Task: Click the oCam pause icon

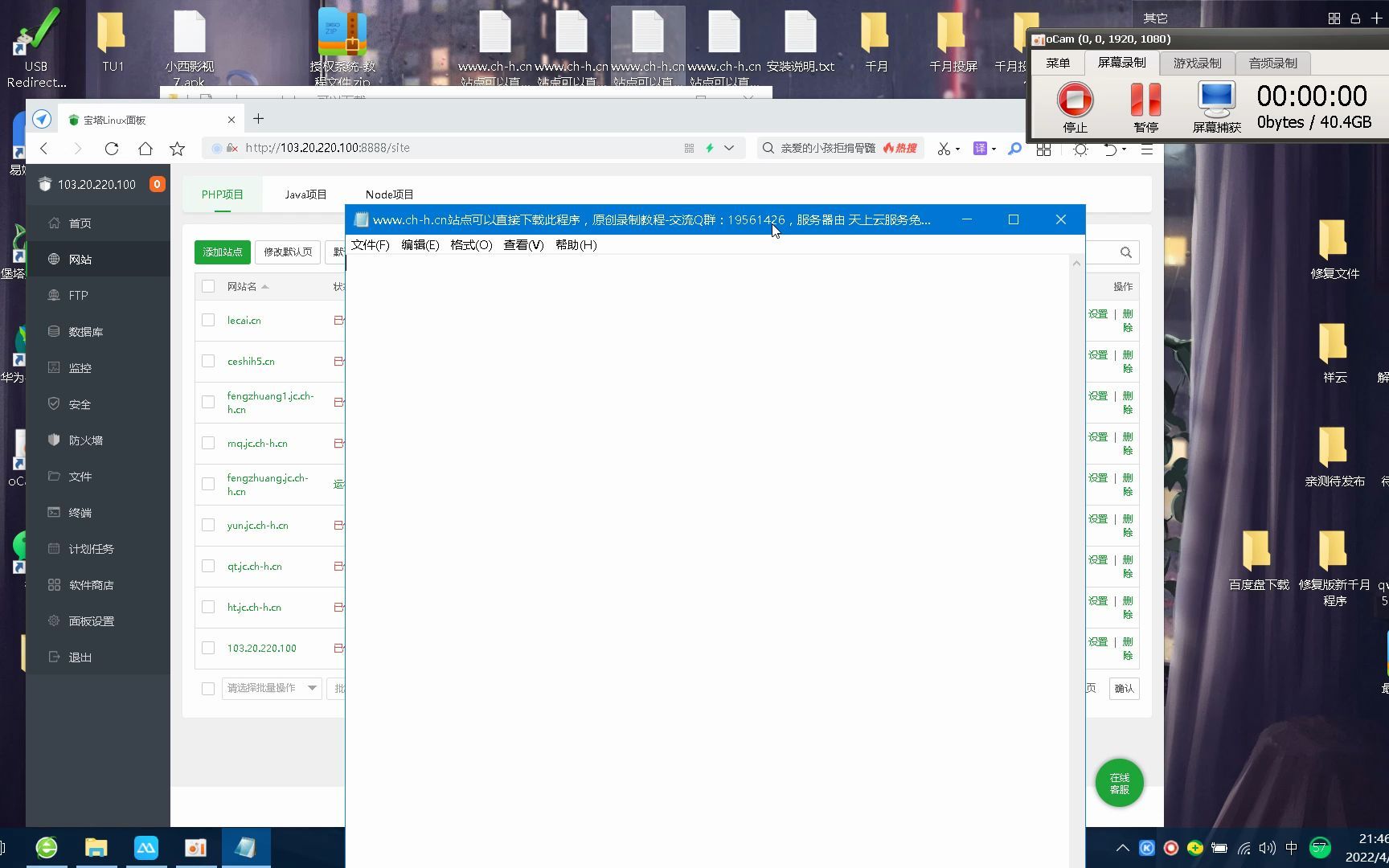Action: point(1145,100)
